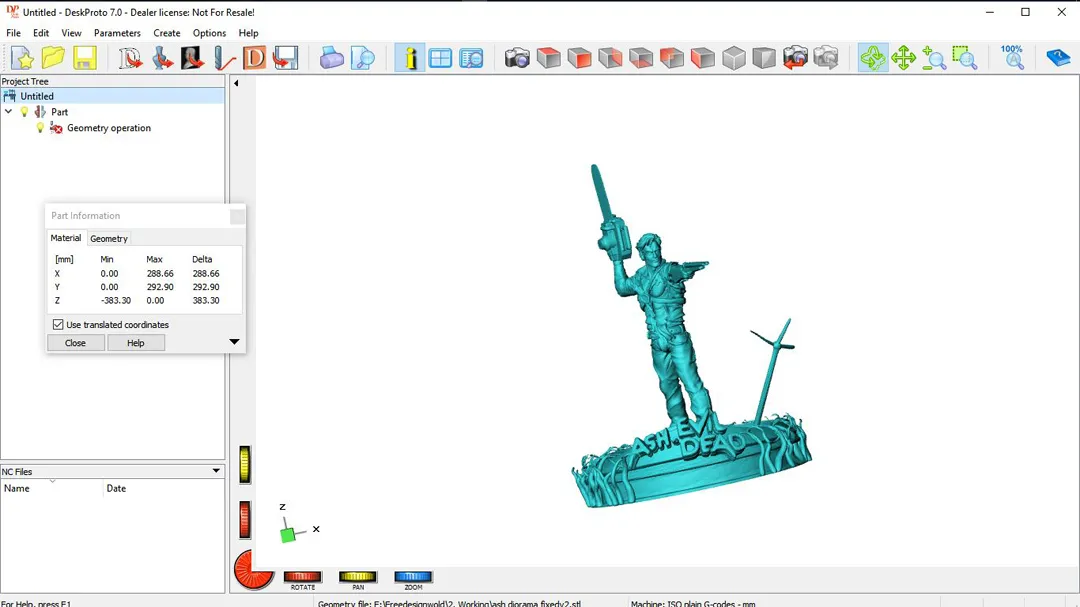Image resolution: width=1080 pixels, height=607 pixels.
Task: Select the zoom window dashed-rectangle tool
Action: tap(965, 58)
